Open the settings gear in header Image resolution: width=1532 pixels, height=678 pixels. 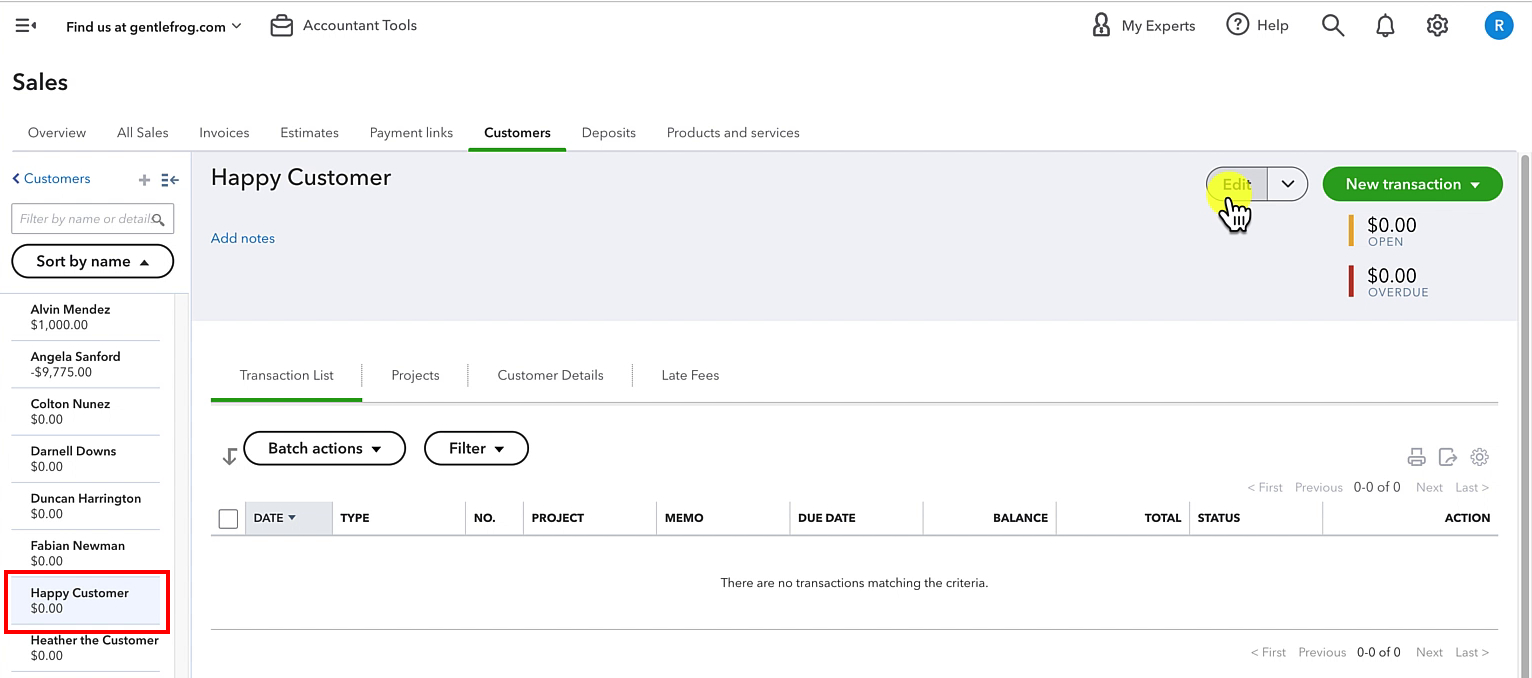(1437, 26)
